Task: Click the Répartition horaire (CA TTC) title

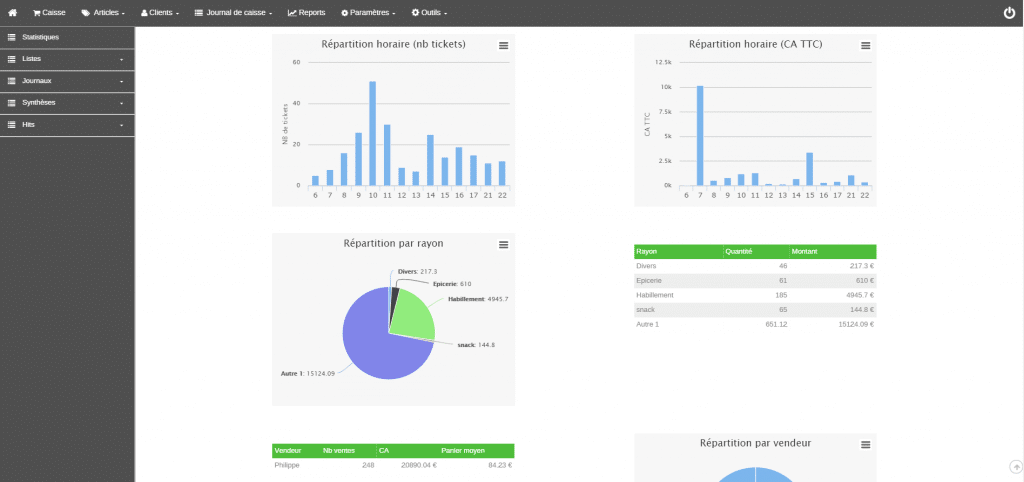Action: click(756, 44)
